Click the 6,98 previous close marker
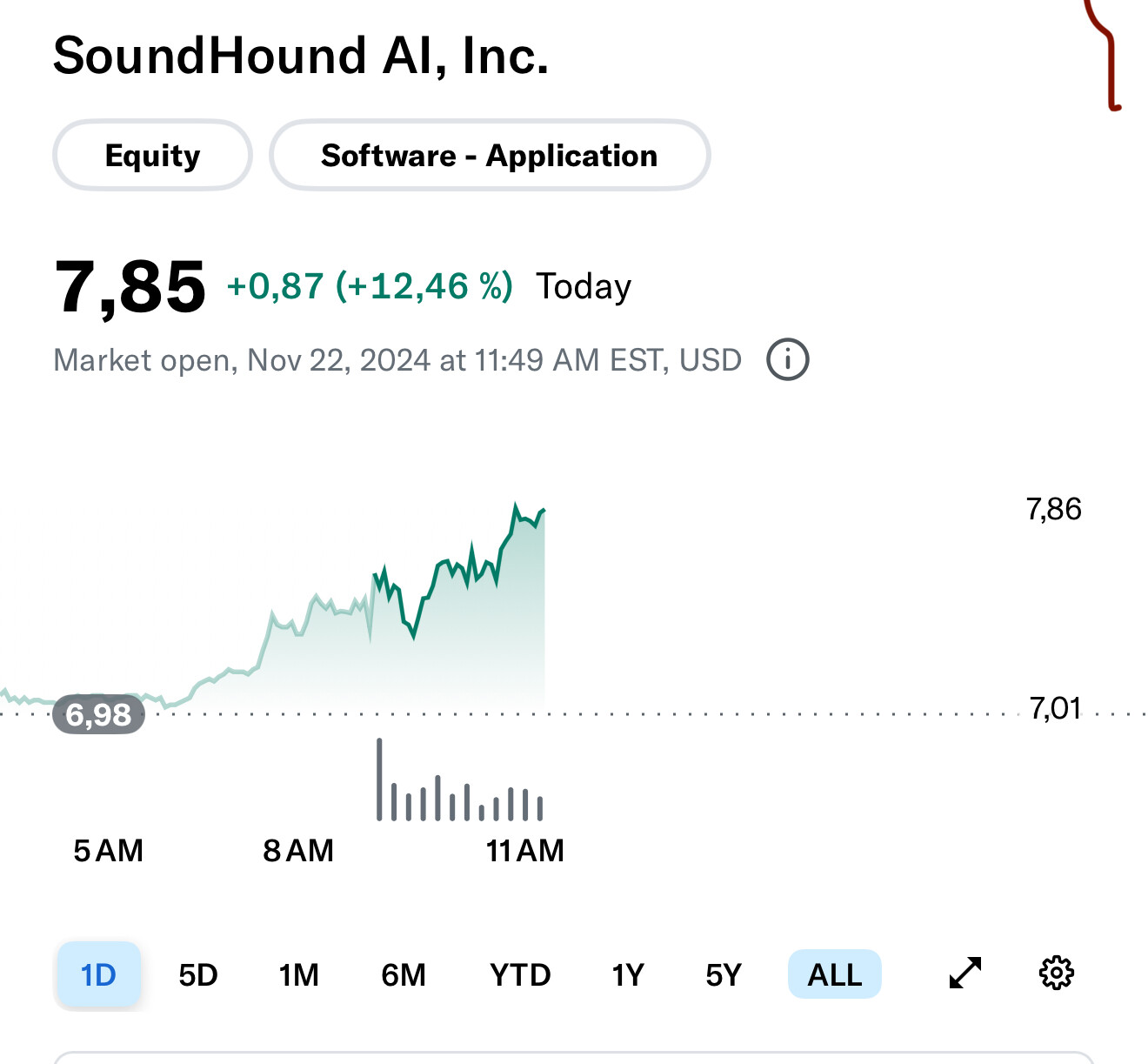 [x=98, y=714]
